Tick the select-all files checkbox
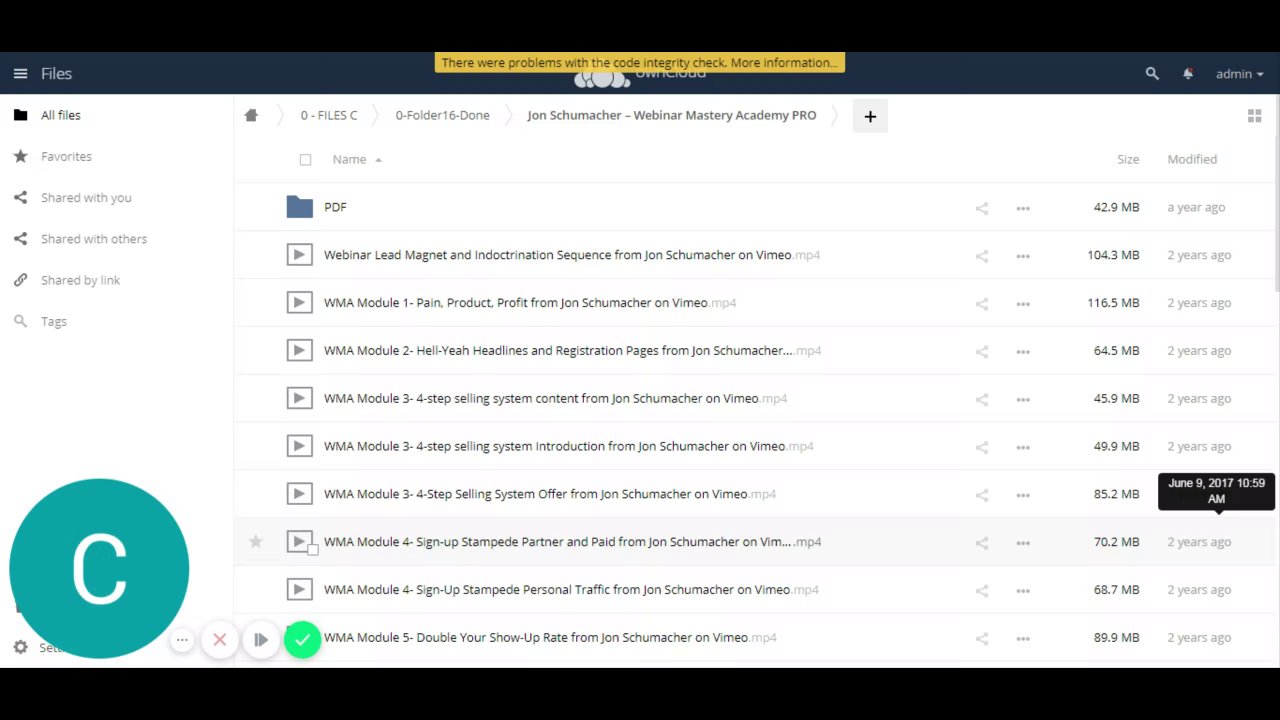This screenshot has height=720, width=1280. tap(305, 159)
